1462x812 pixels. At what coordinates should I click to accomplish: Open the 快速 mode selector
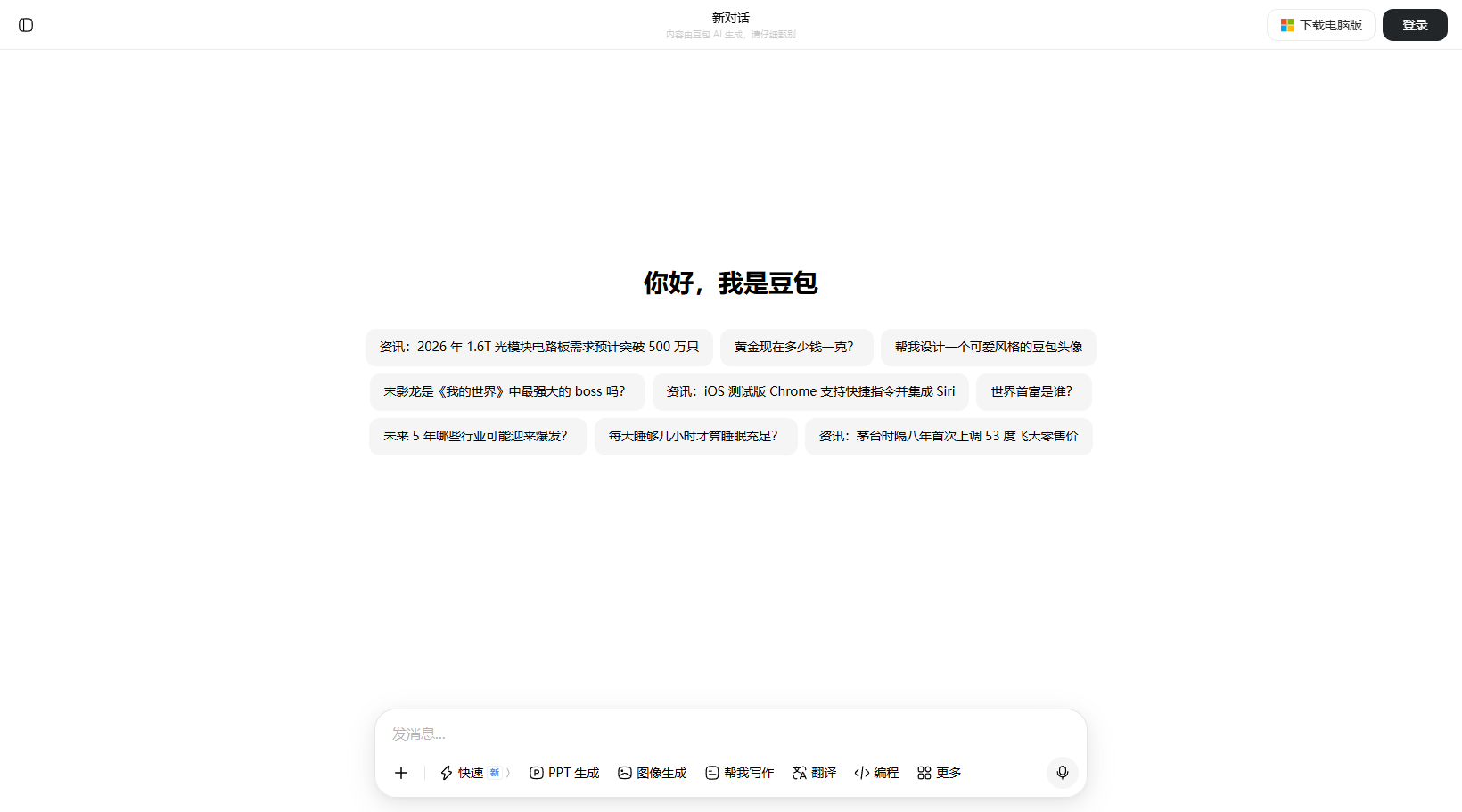pyautogui.click(x=475, y=773)
